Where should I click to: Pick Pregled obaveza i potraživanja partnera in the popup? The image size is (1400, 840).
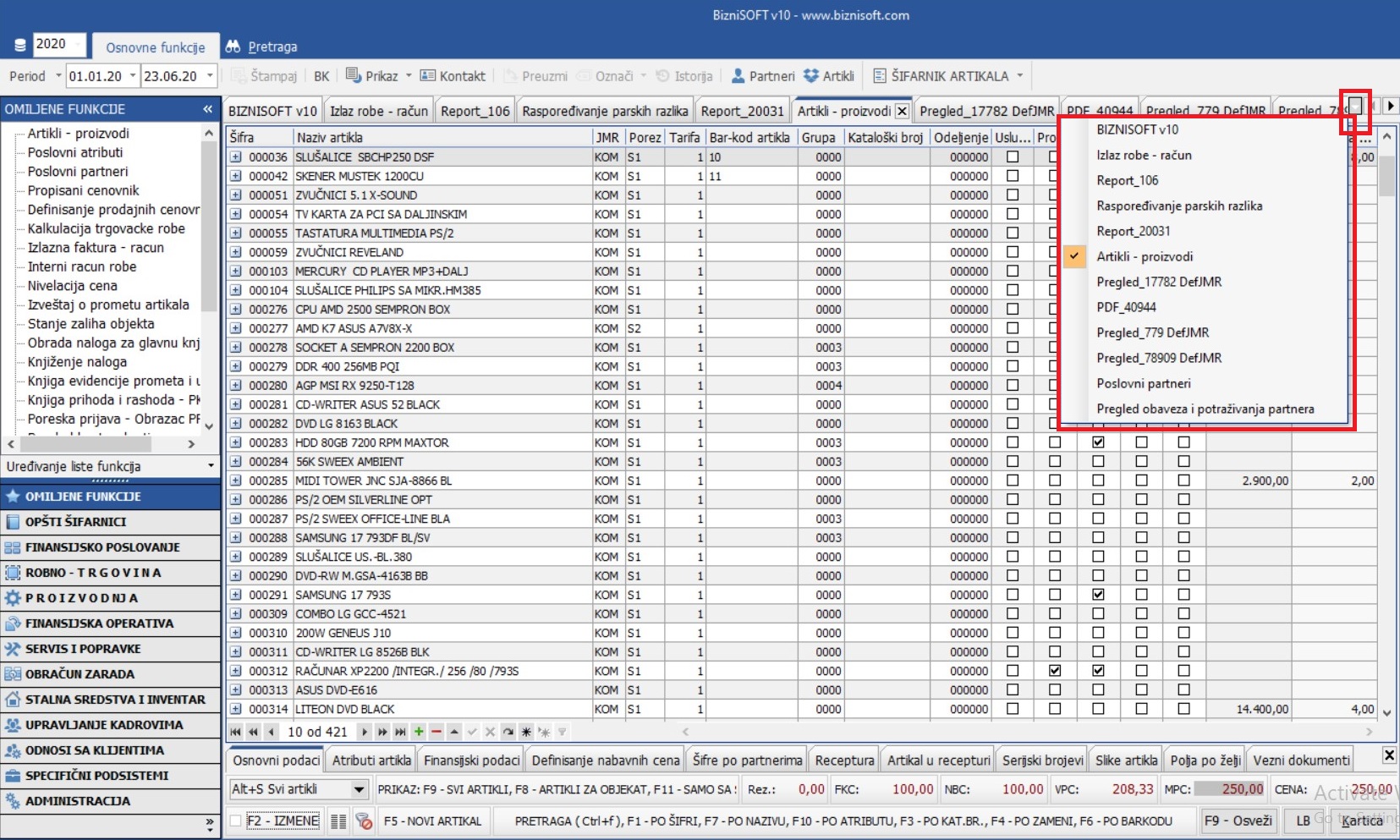pos(1205,409)
